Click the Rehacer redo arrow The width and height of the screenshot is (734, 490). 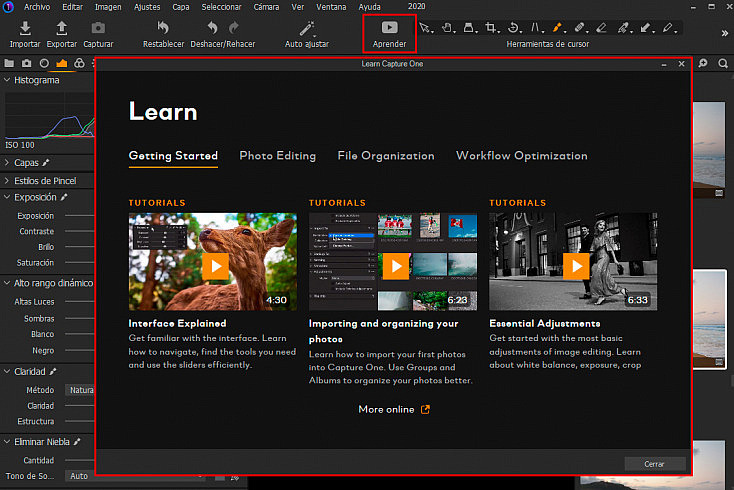[x=234, y=28]
